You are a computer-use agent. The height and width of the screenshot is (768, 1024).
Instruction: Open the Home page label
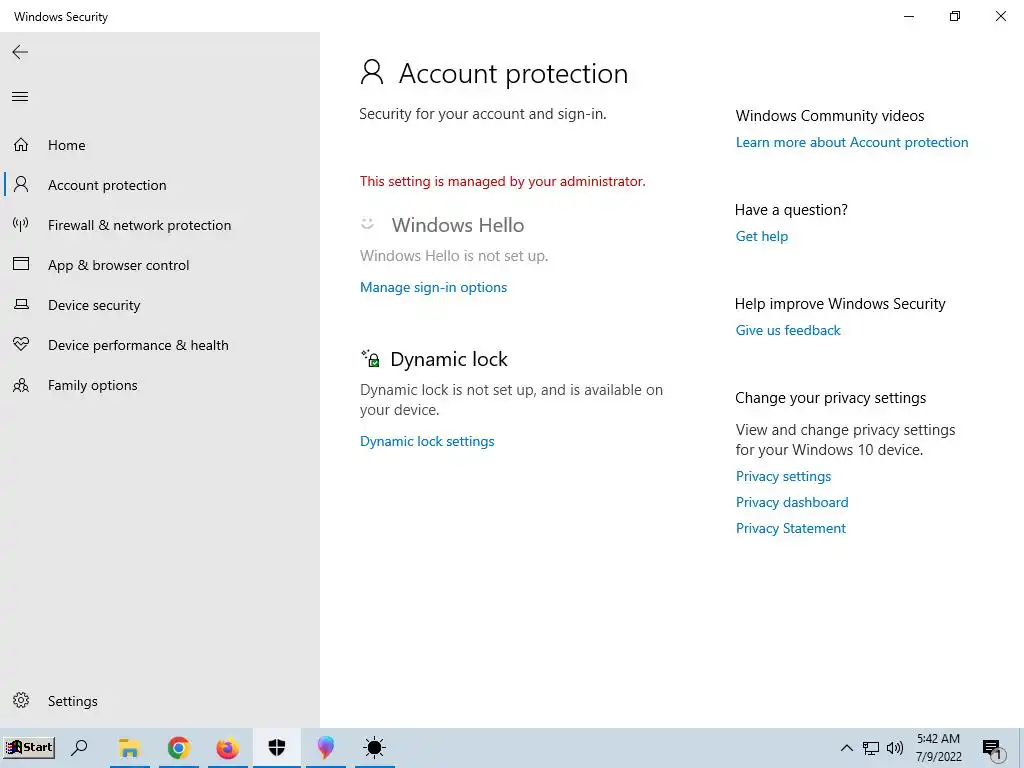click(67, 145)
